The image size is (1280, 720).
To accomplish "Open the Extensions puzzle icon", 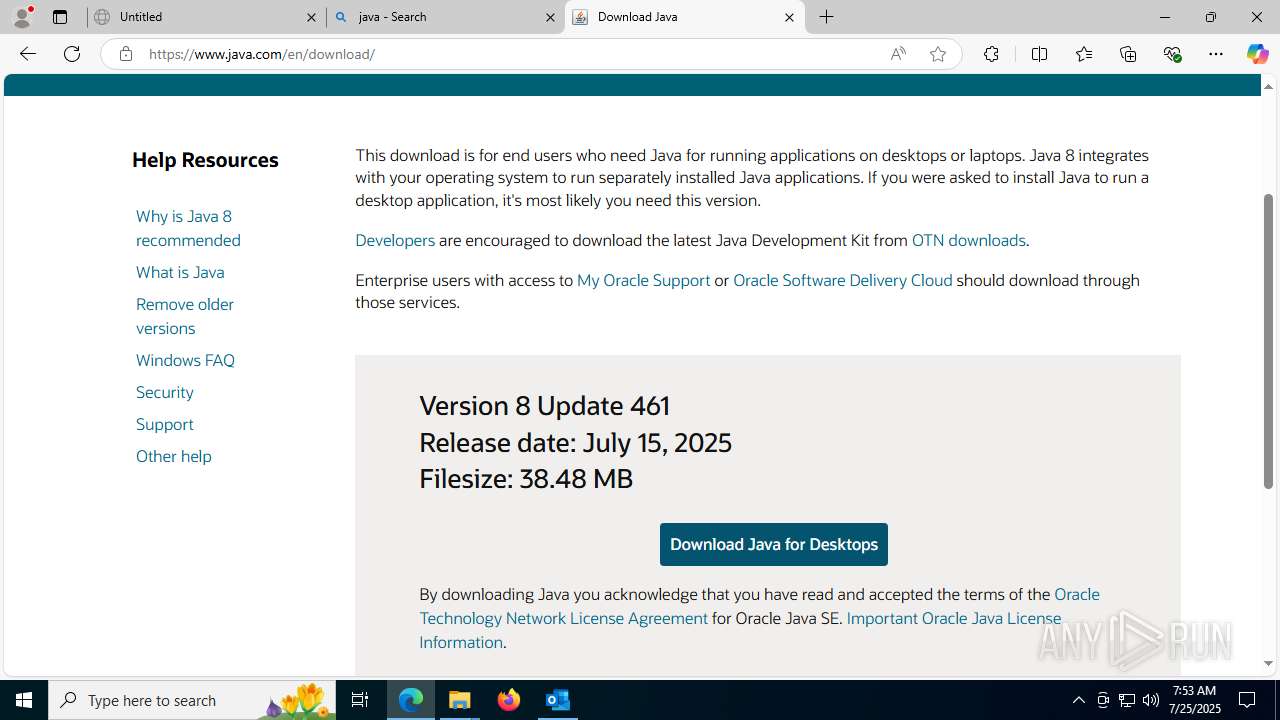I will [991, 54].
